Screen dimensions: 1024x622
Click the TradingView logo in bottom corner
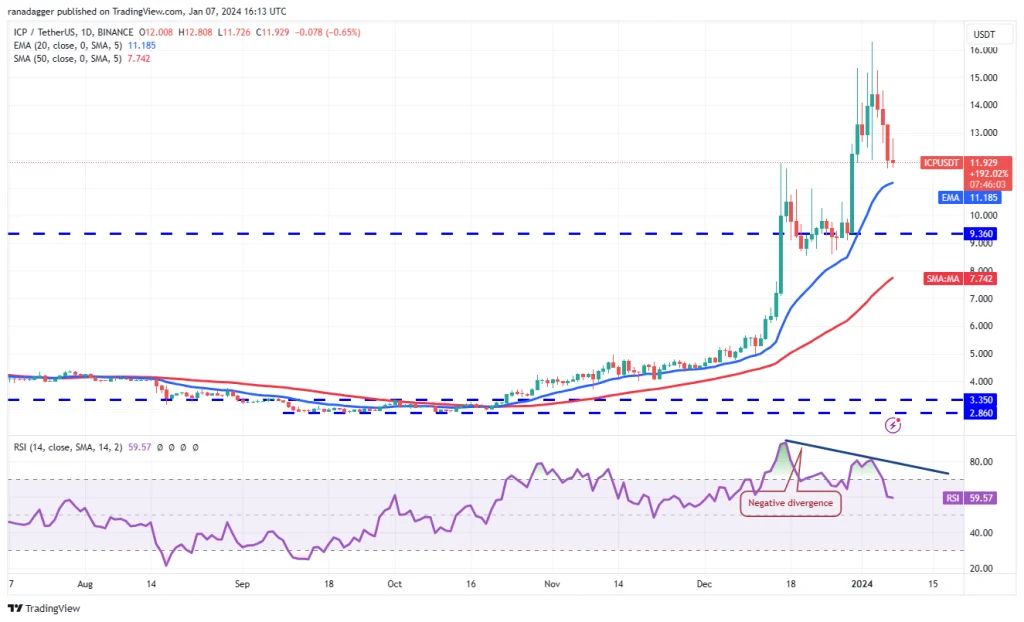[x=43, y=608]
